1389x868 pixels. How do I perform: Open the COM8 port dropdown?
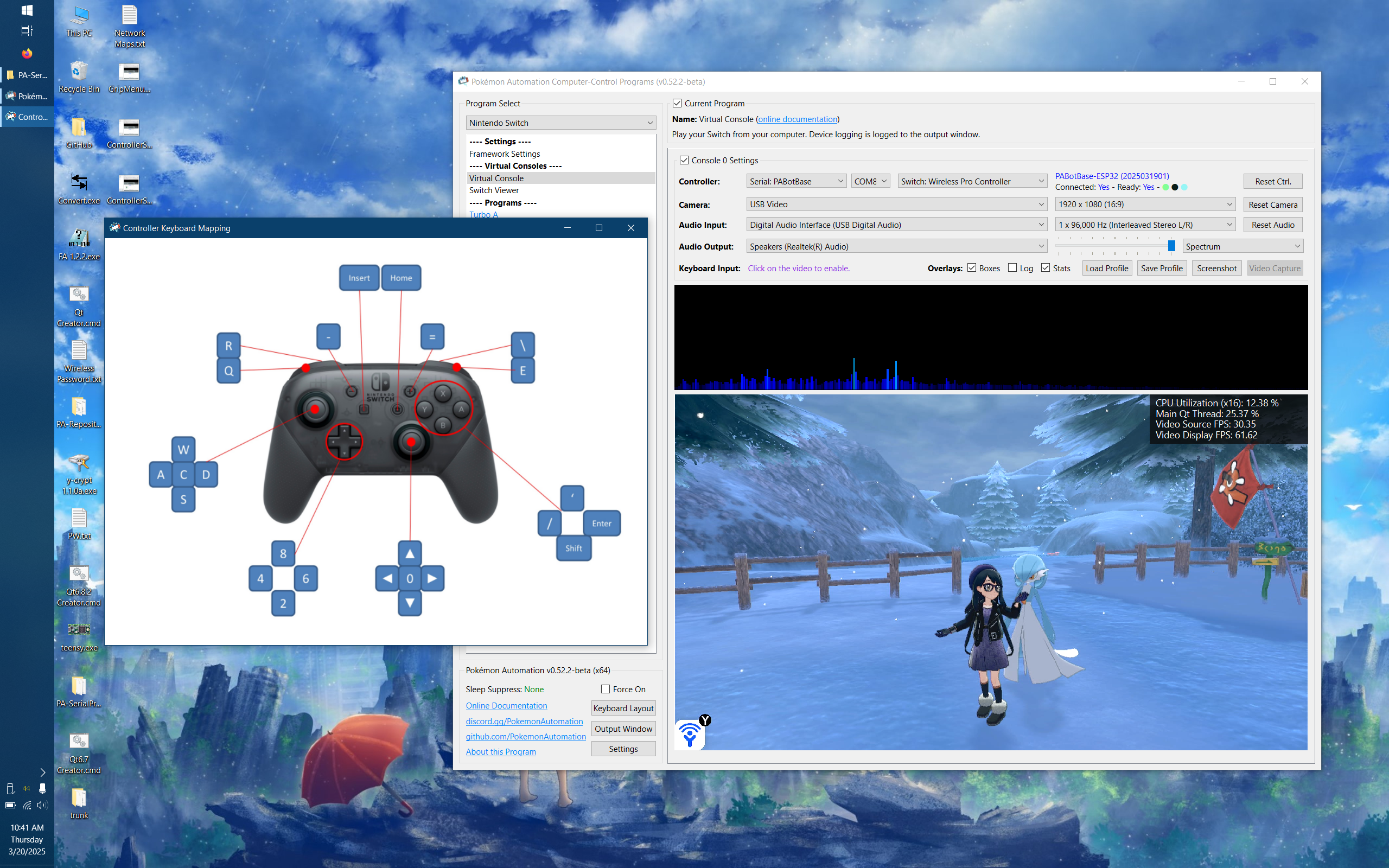870,181
